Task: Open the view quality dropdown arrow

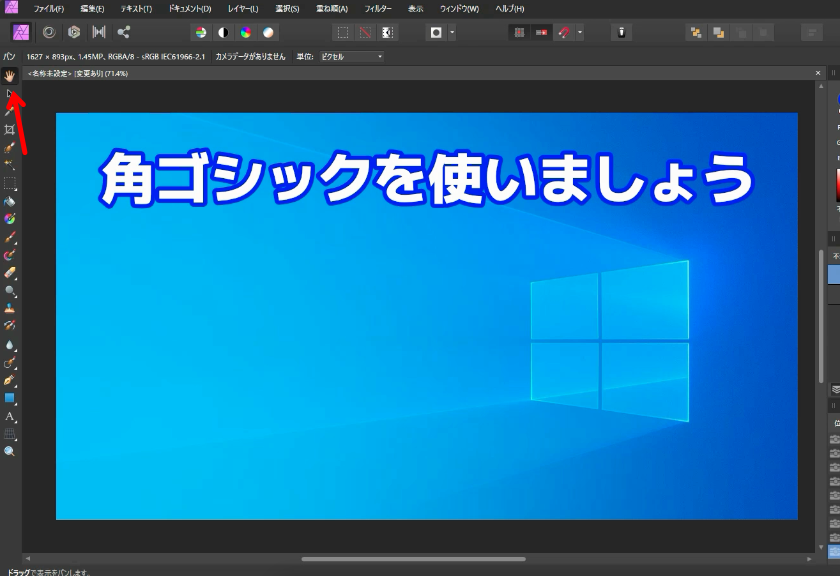Action: pos(451,31)
